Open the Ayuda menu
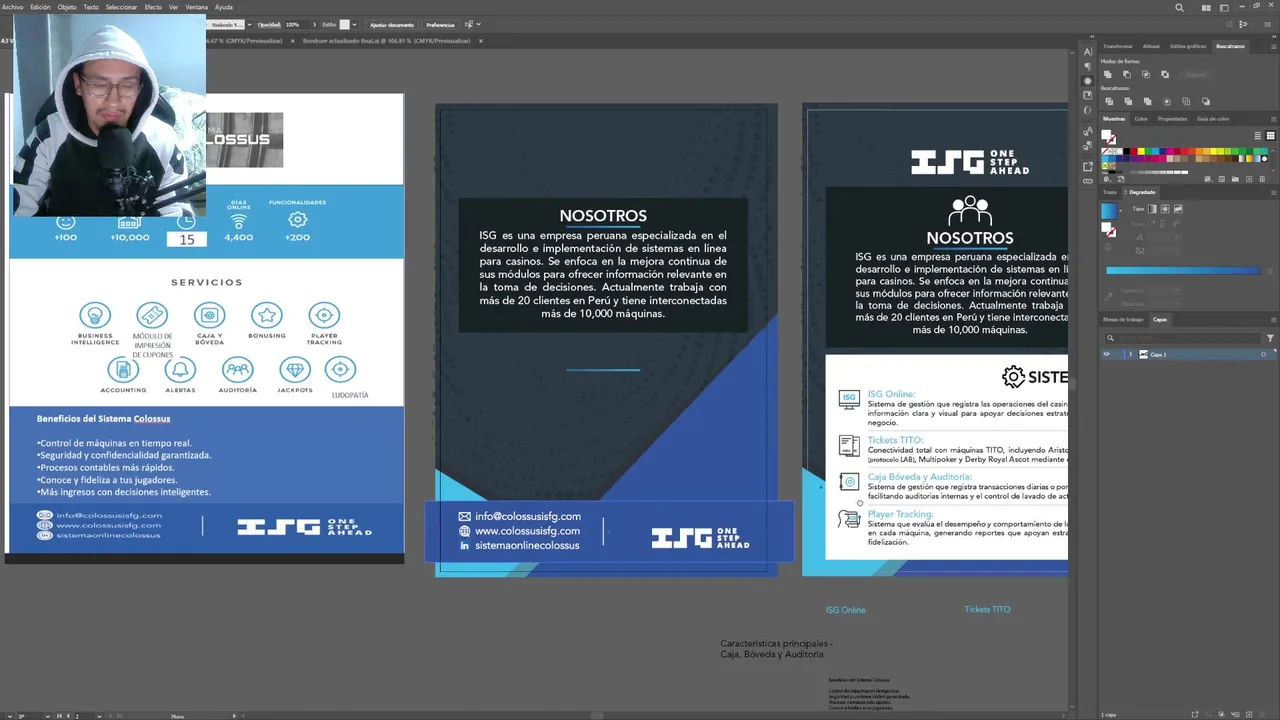1280x720 pixels. point(224,7)
